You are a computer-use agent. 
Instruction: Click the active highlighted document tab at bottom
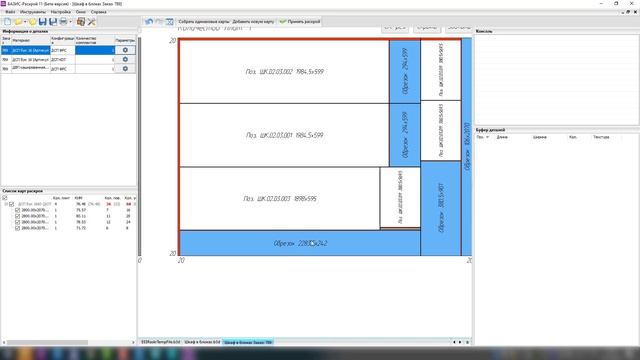(x=248, y=342)
